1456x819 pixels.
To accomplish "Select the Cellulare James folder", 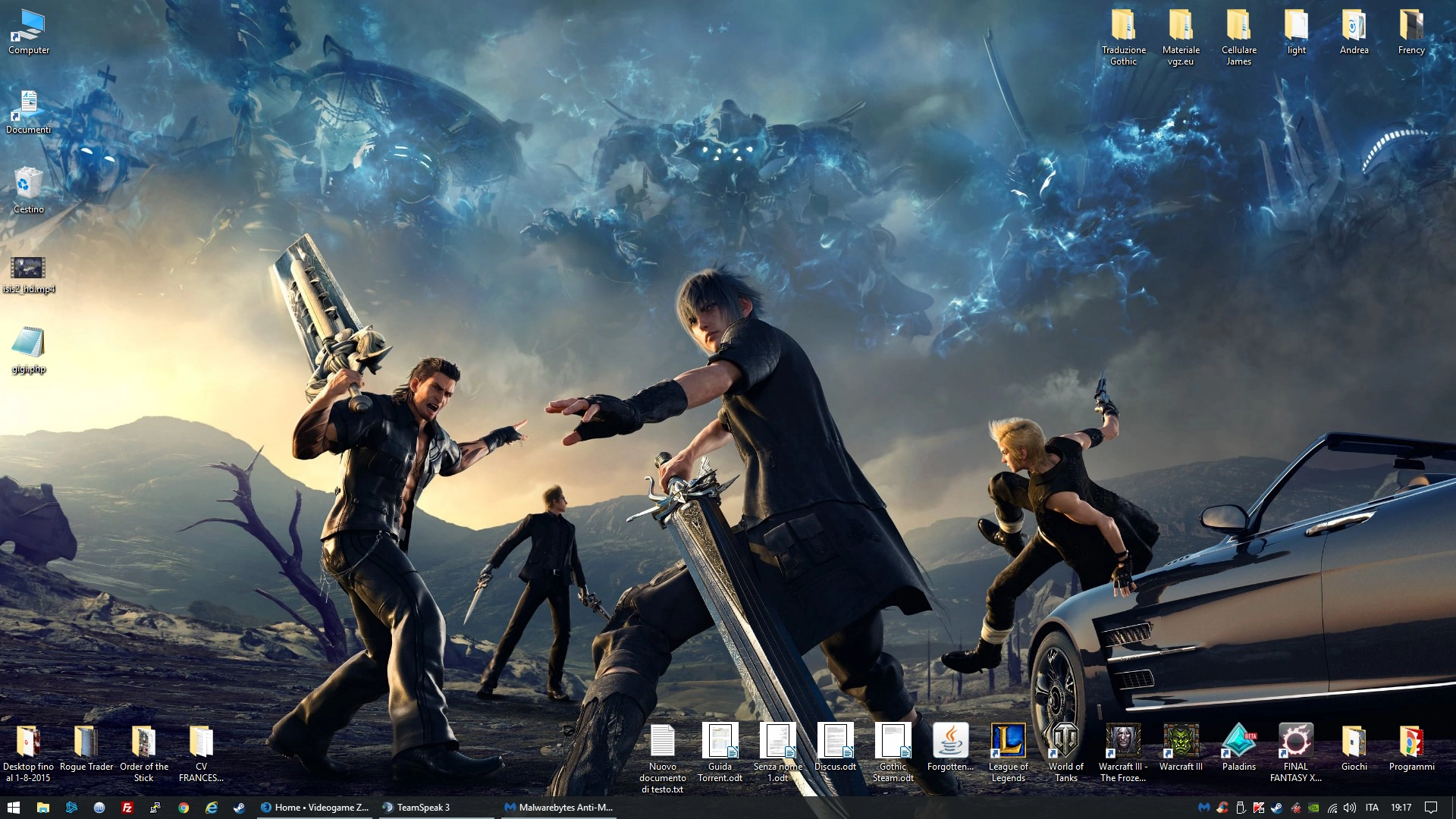I will click(x=1239, y=37).
